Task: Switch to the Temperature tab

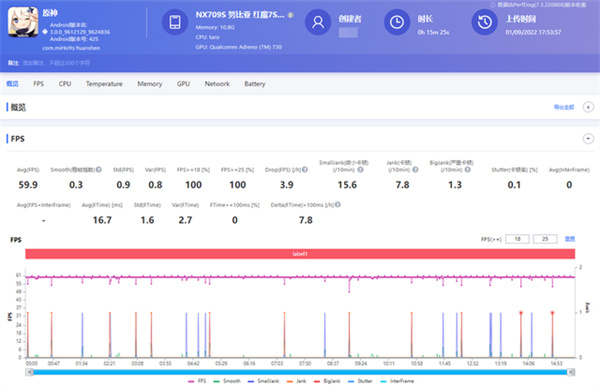Action: [104, 84]
